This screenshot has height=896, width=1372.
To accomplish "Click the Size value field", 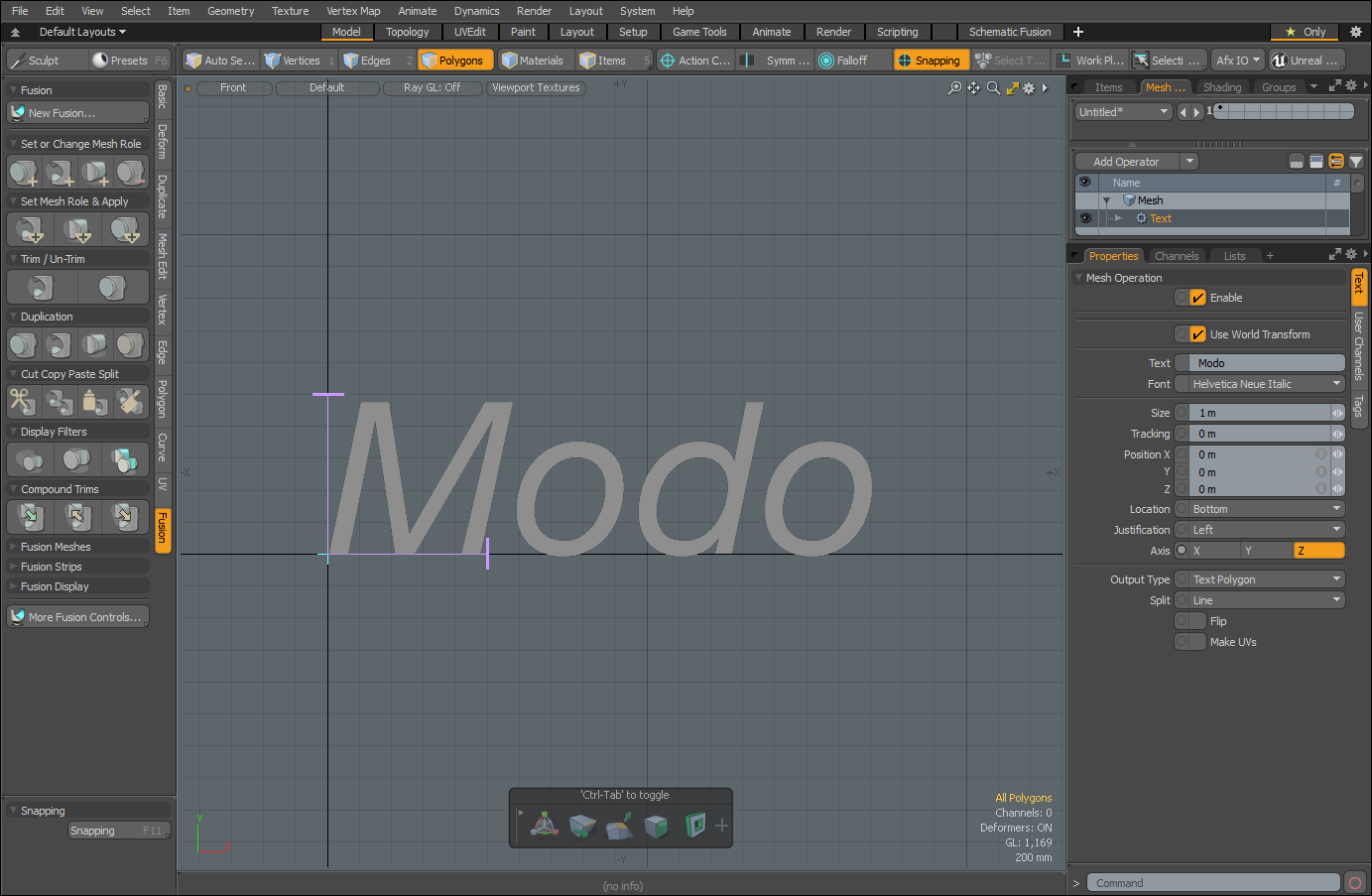I will [1258, 413].
